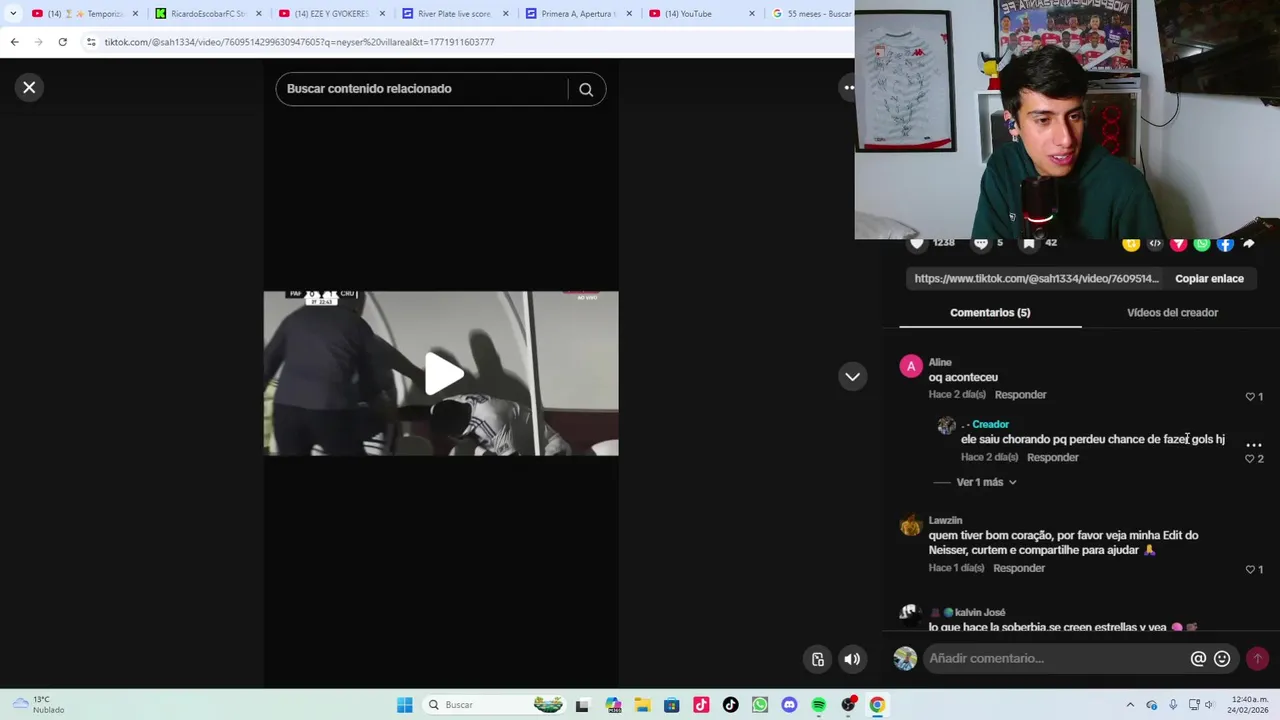This screenshot has height=720, width=1280.
Task: Open Task View on the taskbar
Action: click(582, 705)
